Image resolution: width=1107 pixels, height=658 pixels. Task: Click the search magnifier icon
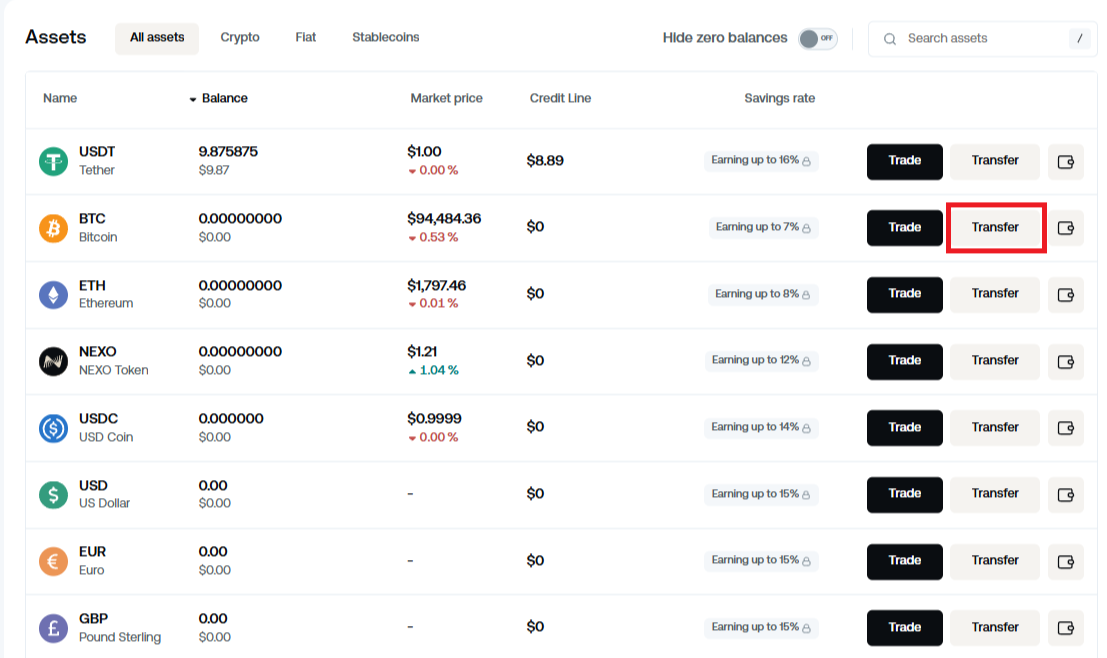tap(890, 39)
